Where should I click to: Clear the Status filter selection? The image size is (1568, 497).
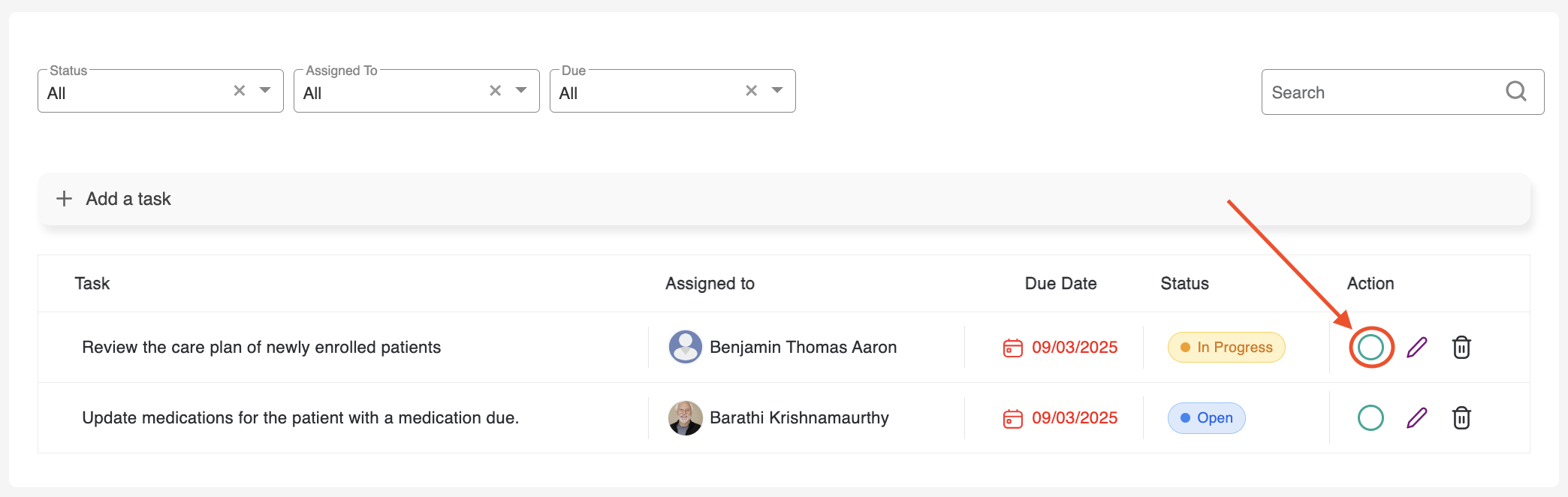(240, 91)
